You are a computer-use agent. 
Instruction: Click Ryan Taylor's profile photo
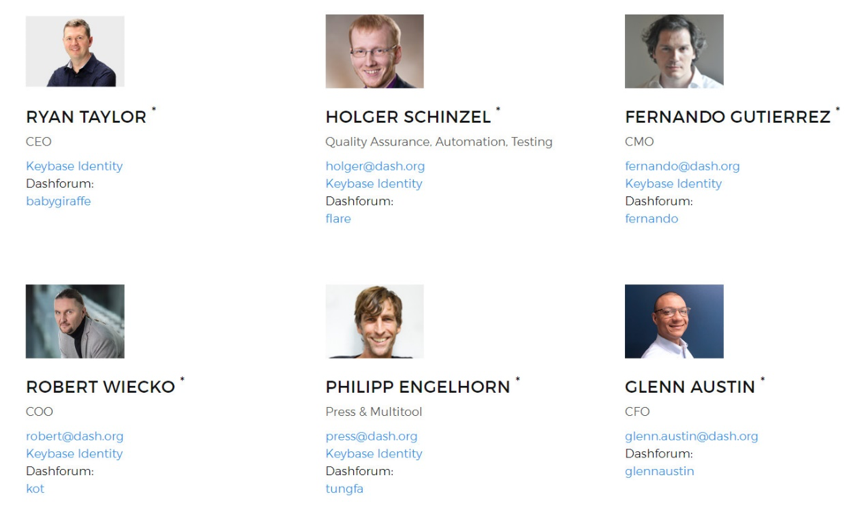(75, 51)
